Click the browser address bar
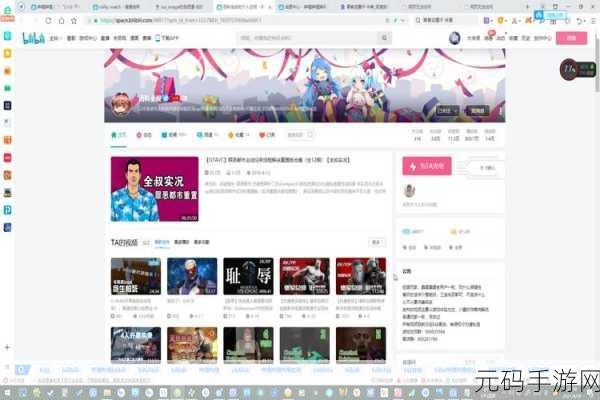Screen dimensions: 600x400 pyautogui.click(x=245, y=20)
